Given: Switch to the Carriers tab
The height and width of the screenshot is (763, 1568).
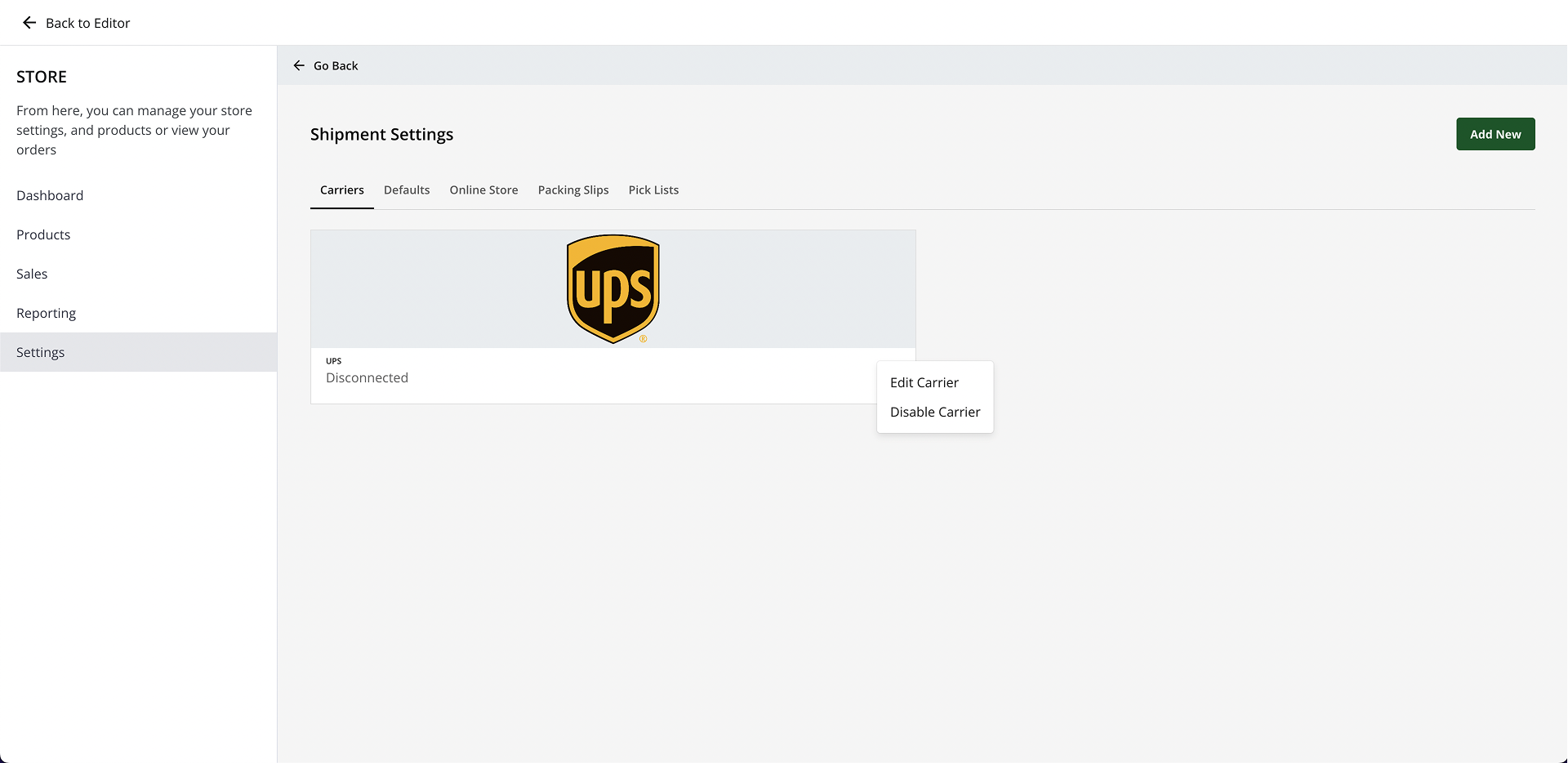Looking at the screenshot, I should 342,190.
